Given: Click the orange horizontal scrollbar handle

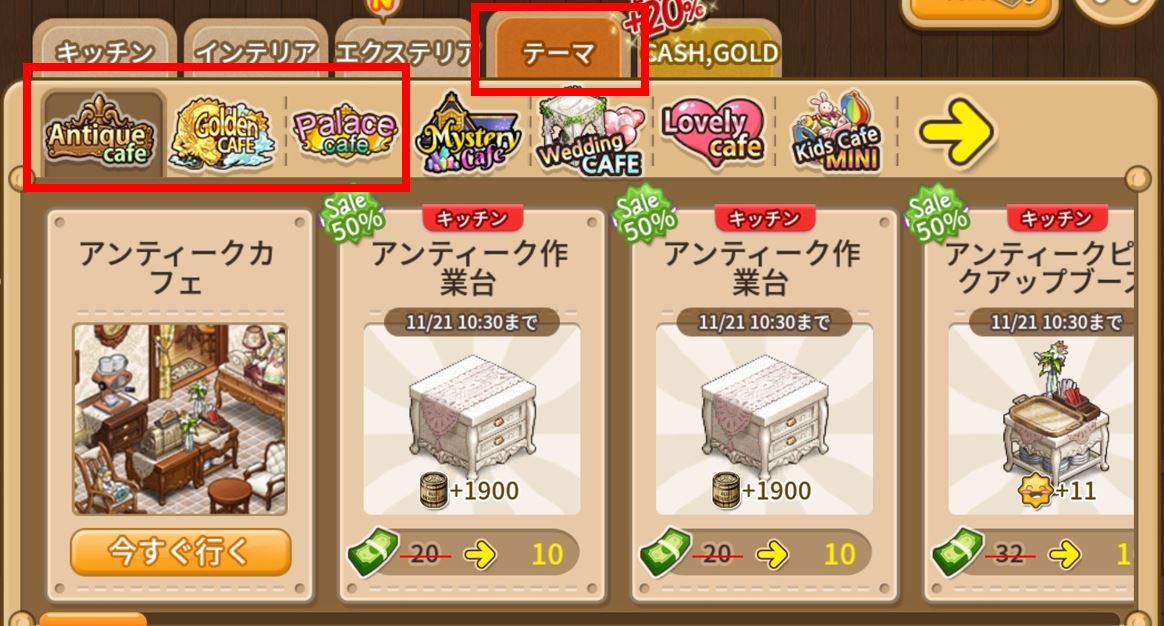Looking at the screenshot, I should tap(93, 619).
